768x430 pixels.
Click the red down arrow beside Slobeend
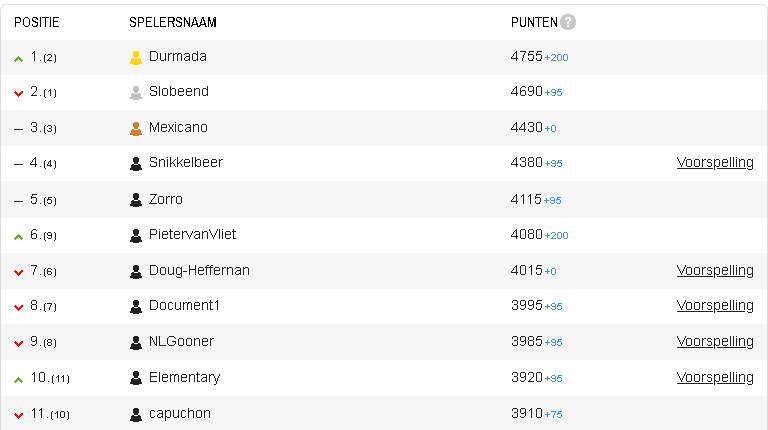click(19, 94)
